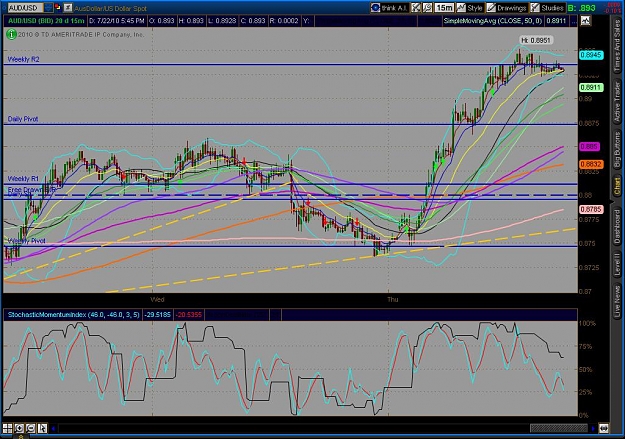This screenshot has width=625, height=439.
Task: Click the AusDollar/US Dollar Spot description
Action: point(110,8)
